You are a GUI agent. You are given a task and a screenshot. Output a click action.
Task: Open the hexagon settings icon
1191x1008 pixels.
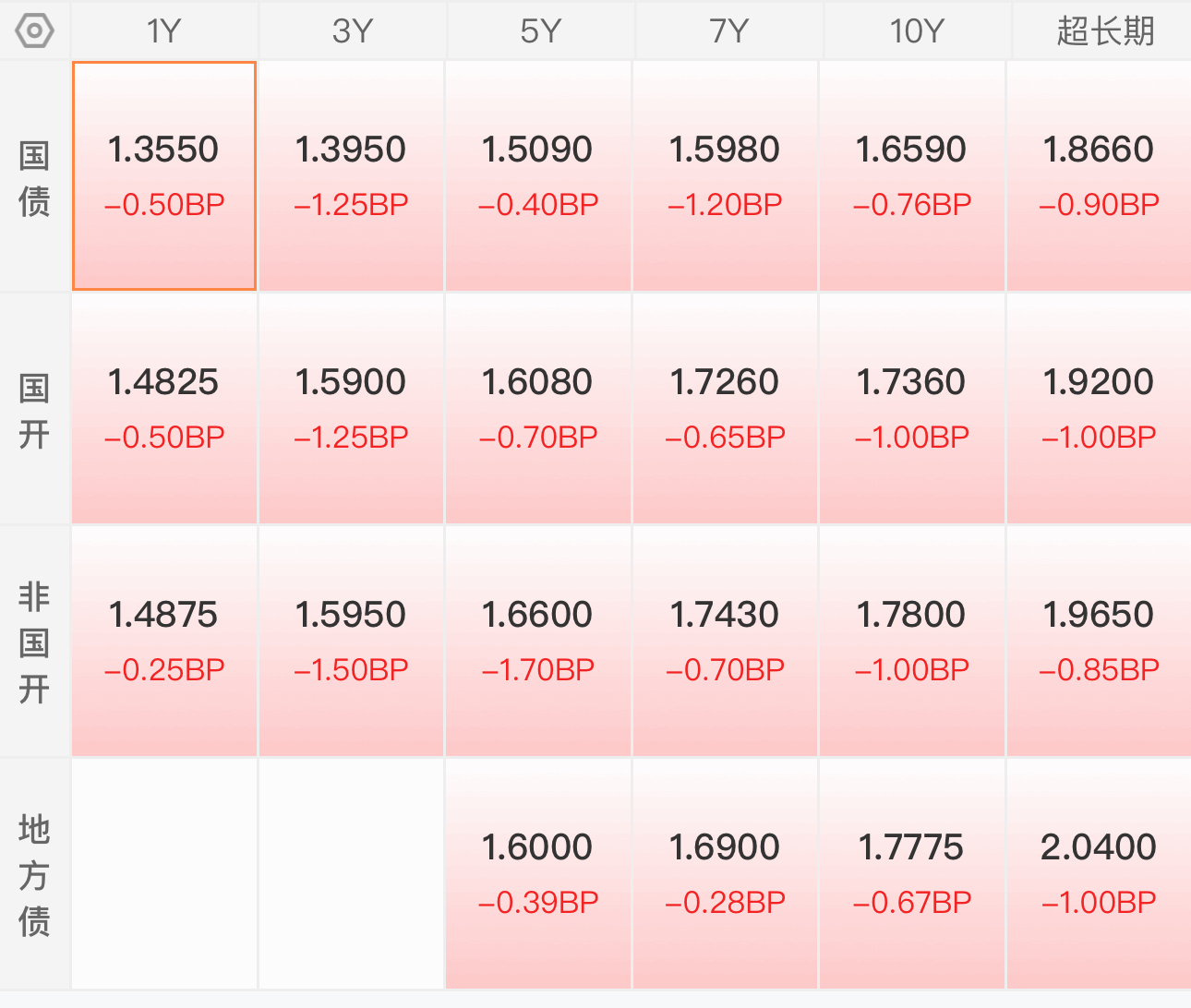pos(34,31)
